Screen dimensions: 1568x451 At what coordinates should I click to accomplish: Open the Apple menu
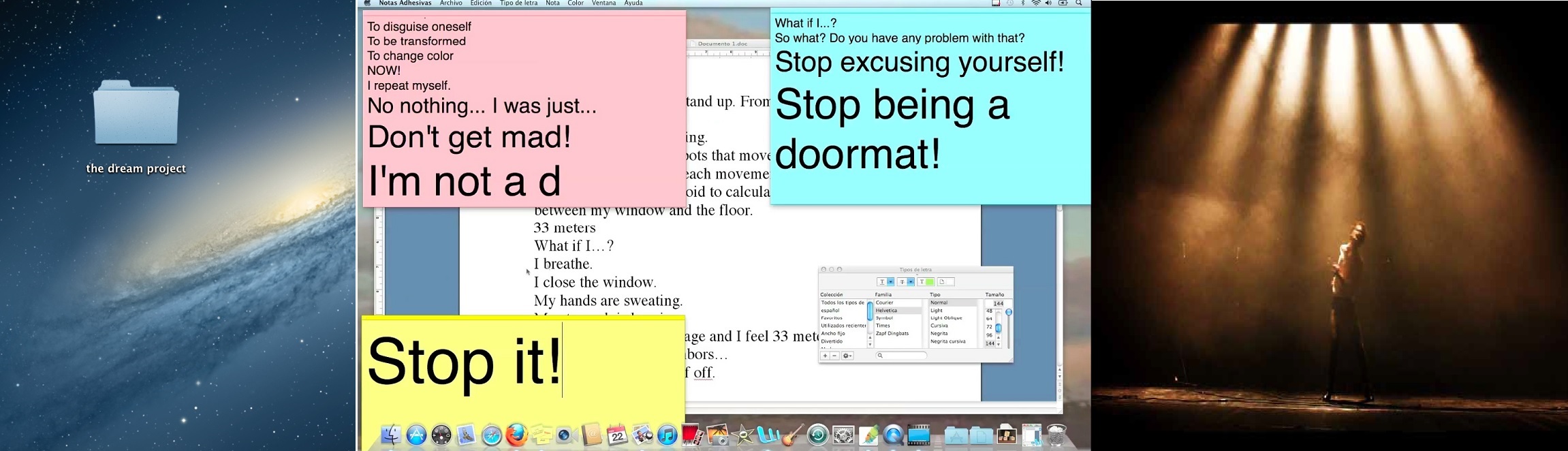point(368,3)
